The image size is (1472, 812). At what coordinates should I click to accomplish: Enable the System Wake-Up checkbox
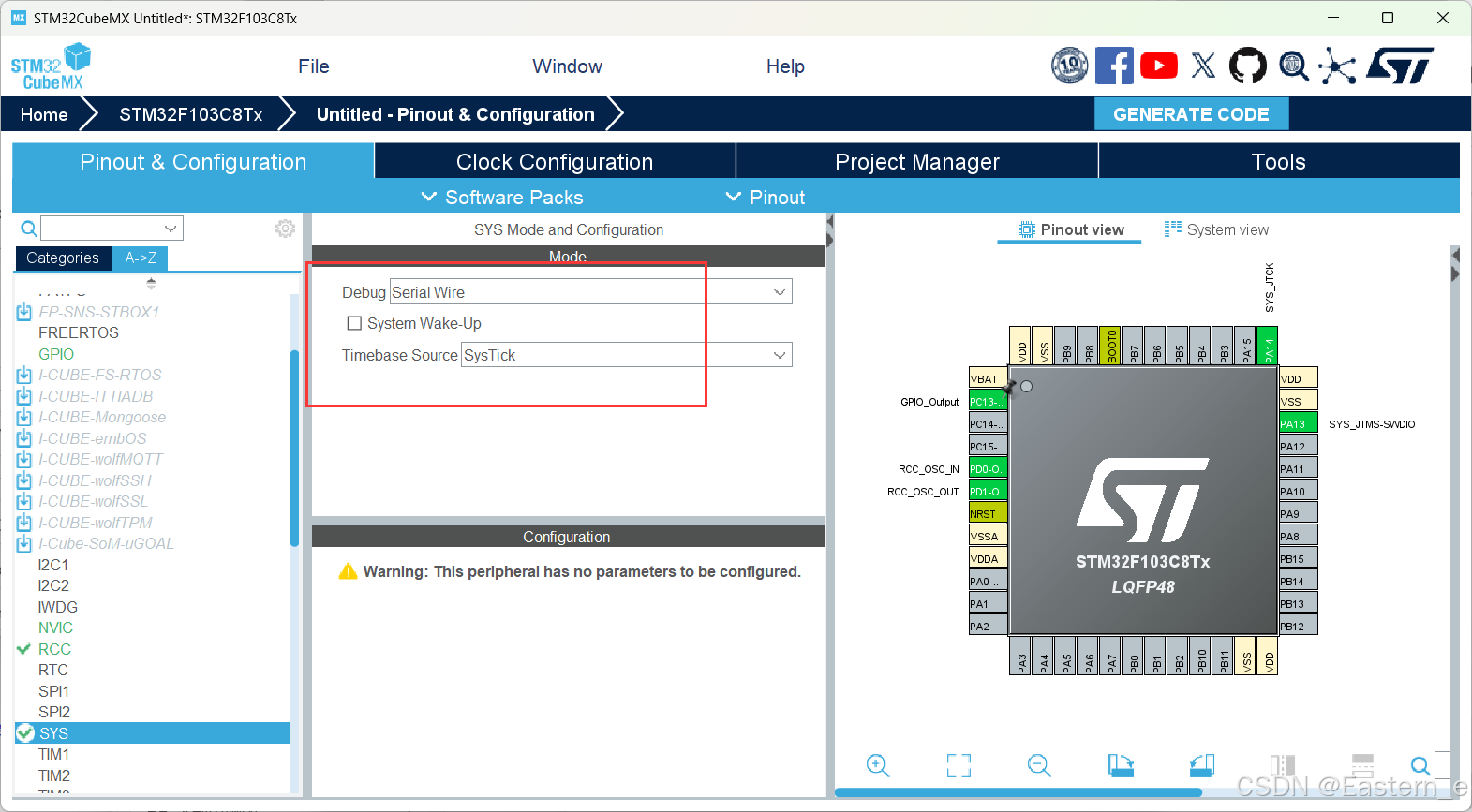354,323
